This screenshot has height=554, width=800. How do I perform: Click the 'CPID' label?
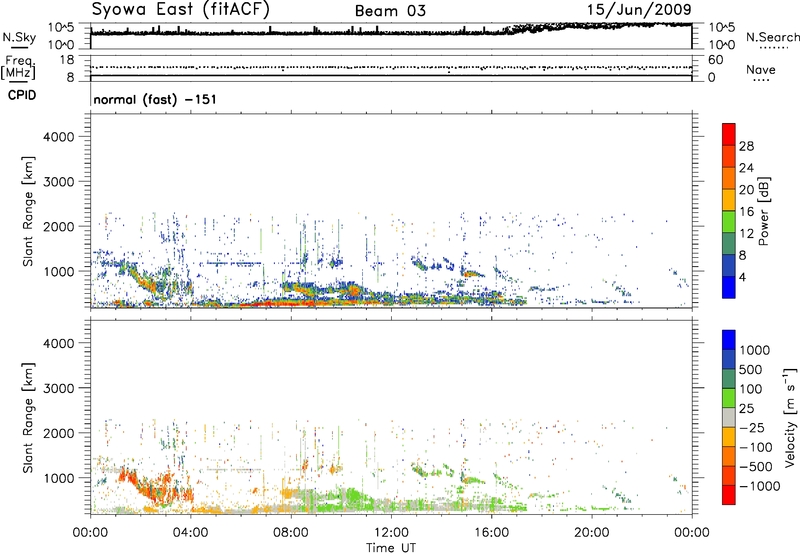point(22,95)
